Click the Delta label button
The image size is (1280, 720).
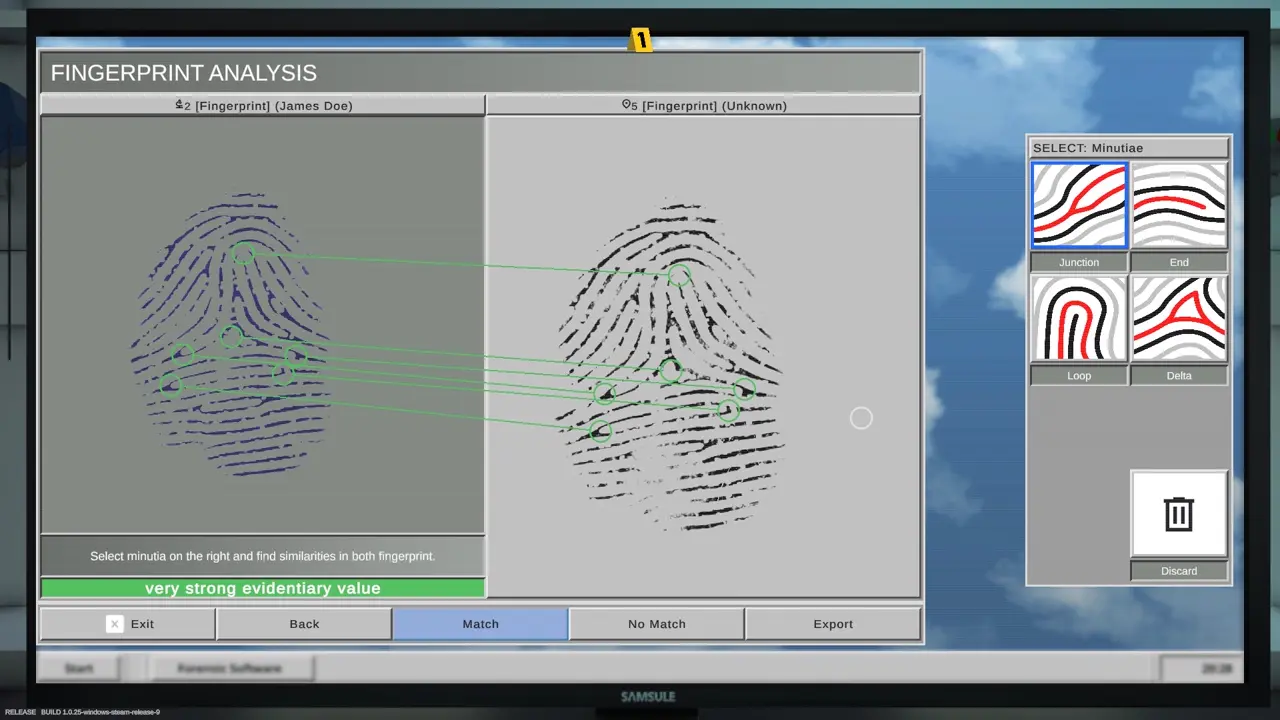pyautogui.click(x=1179, y=376)
